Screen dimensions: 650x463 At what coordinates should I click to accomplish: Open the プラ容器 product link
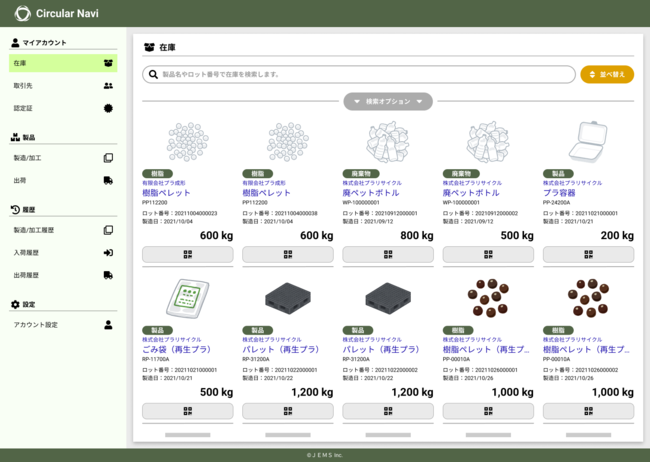click(x=559, y=192)
